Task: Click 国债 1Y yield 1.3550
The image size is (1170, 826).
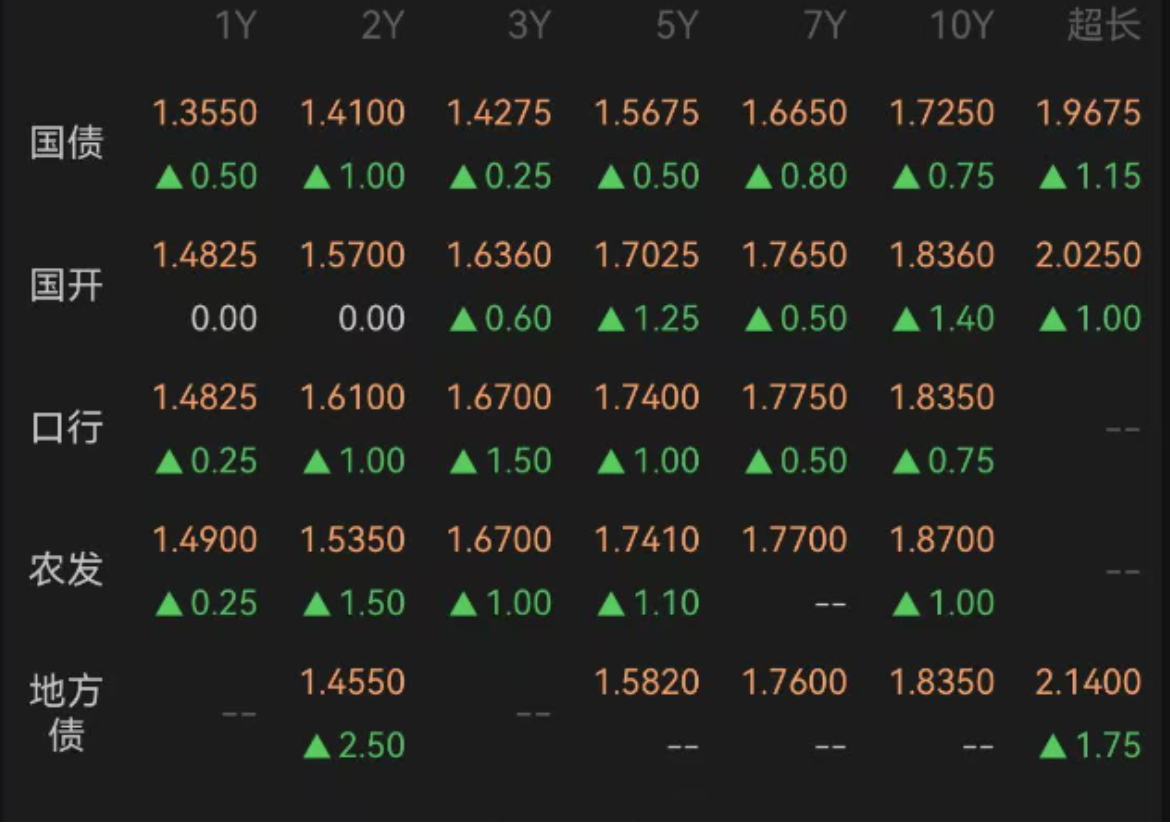Action: (205, 113)
